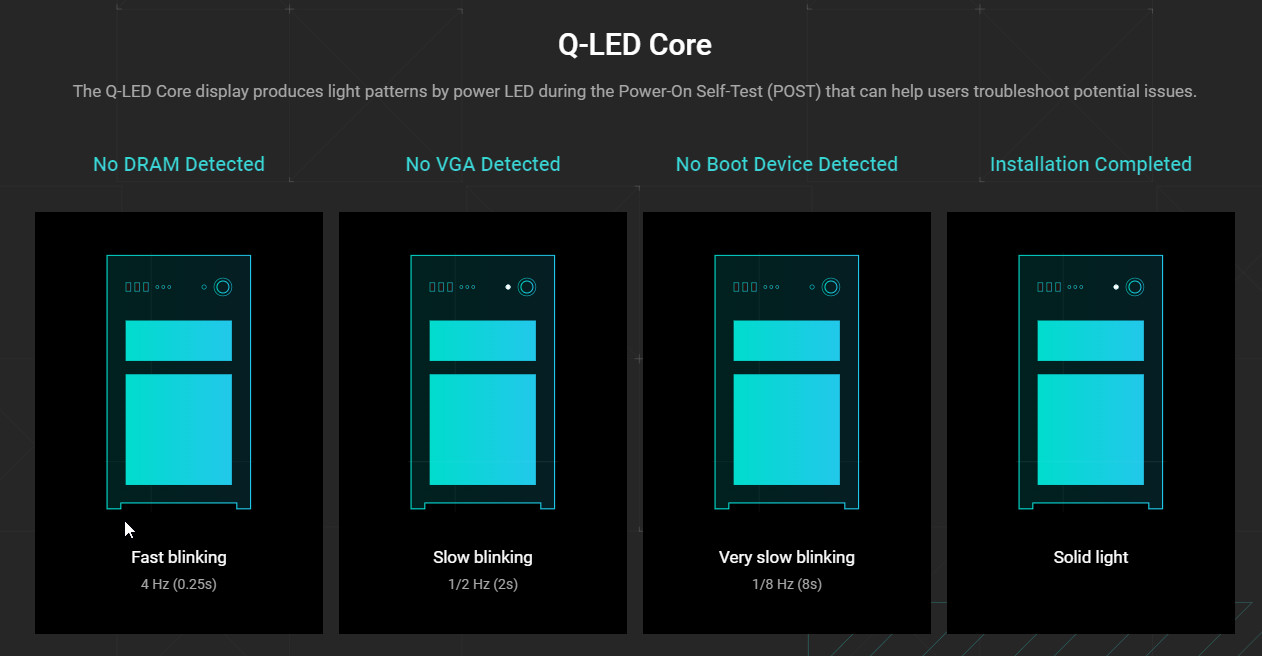Screen dimensions: 1262x656
Task: Select the No Boot Device Detected heading
Action: pos(787,164)
